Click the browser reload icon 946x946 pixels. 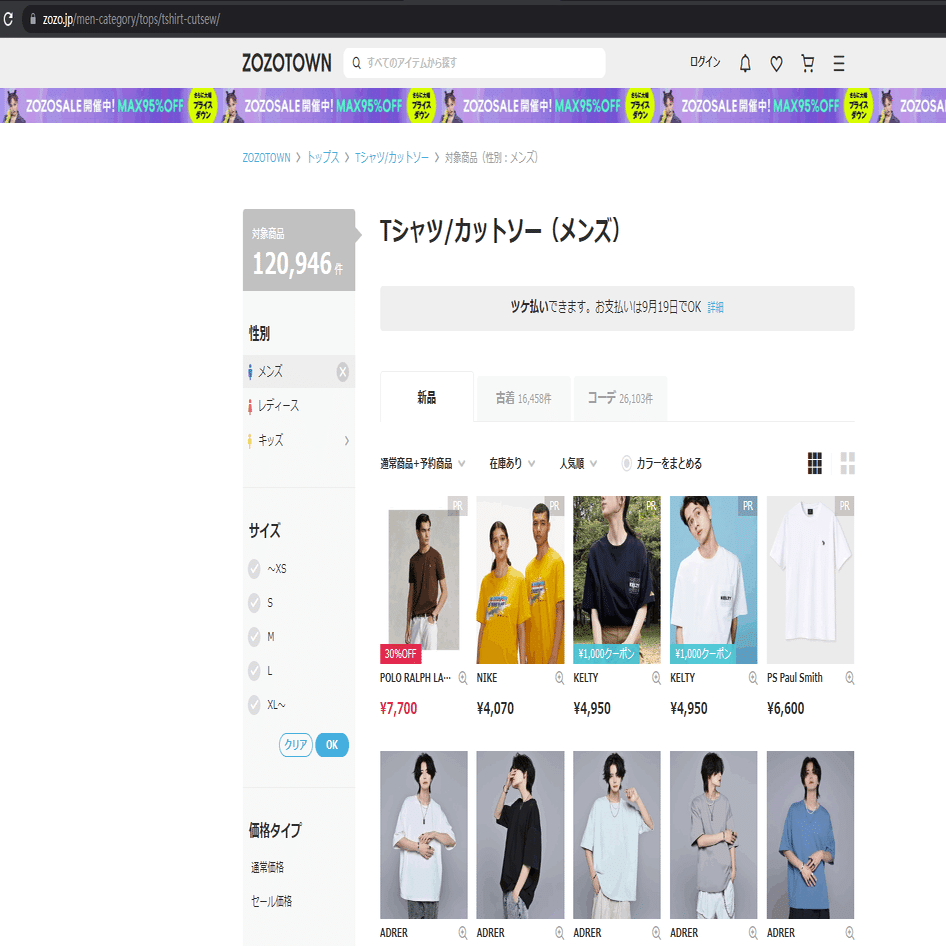[x=8, y=19]
